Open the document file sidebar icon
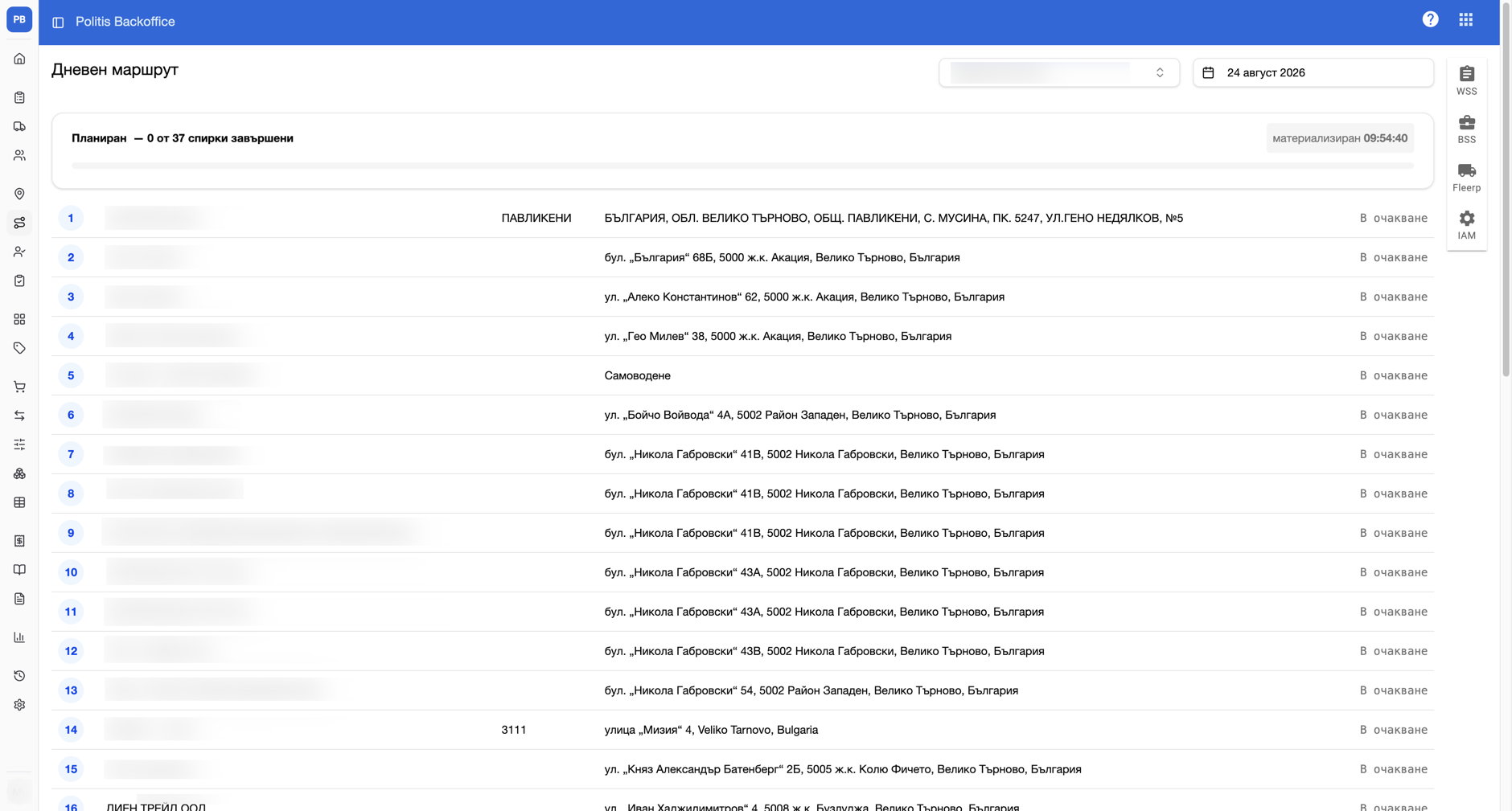Viewport: 1512px width, 811px height. pyautogui.click(x=19, y=599)
